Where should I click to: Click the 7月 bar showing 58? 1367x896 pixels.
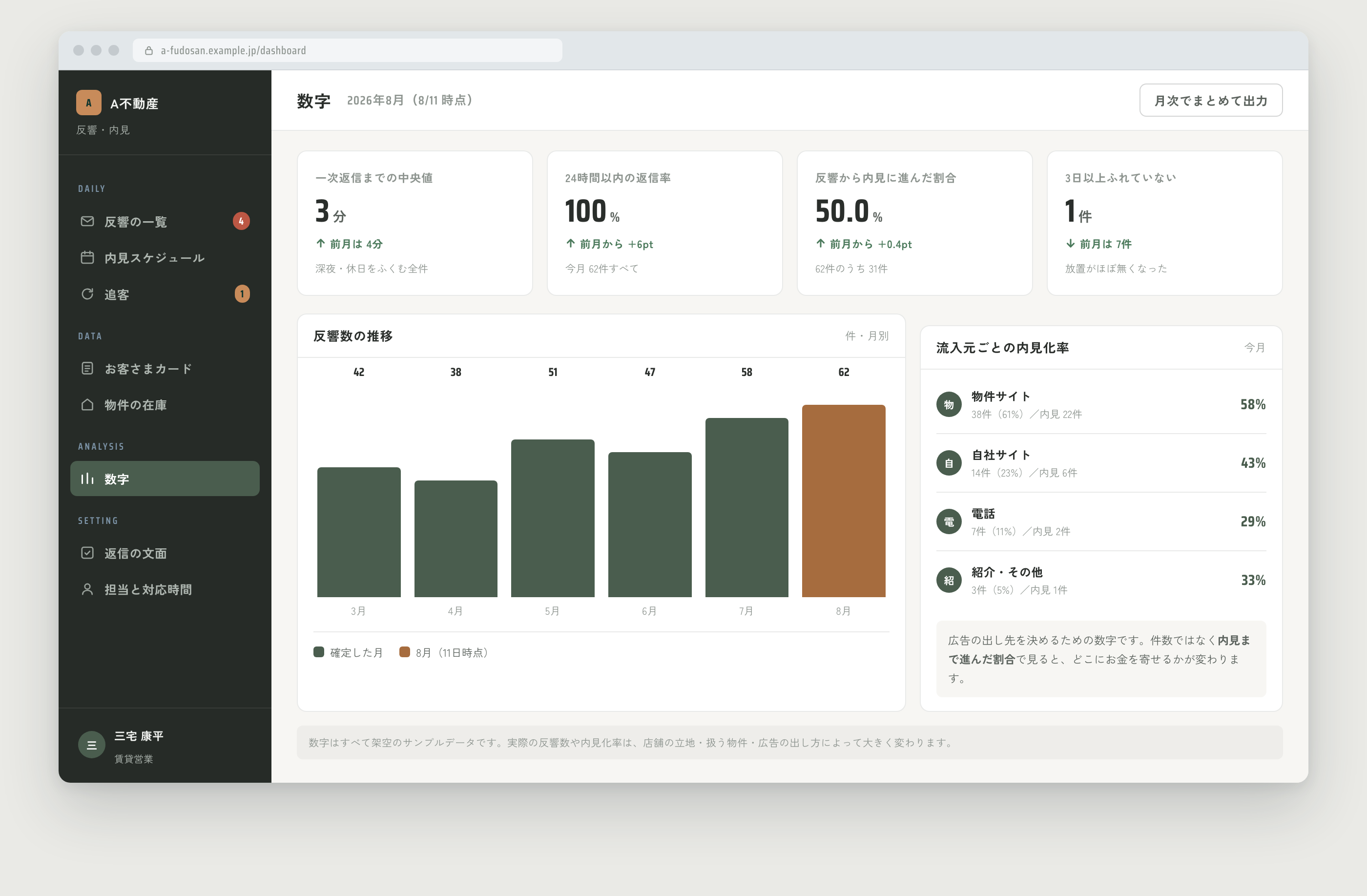pos(746,508)
